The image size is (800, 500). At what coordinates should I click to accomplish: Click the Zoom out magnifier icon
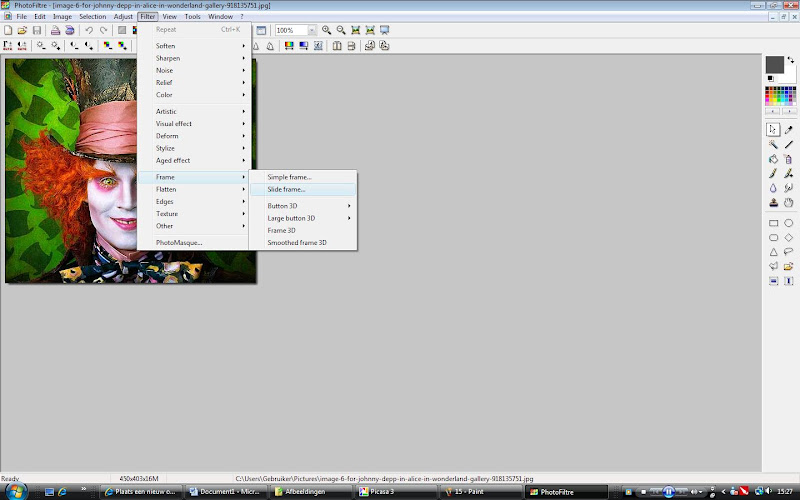pos(341,31)
